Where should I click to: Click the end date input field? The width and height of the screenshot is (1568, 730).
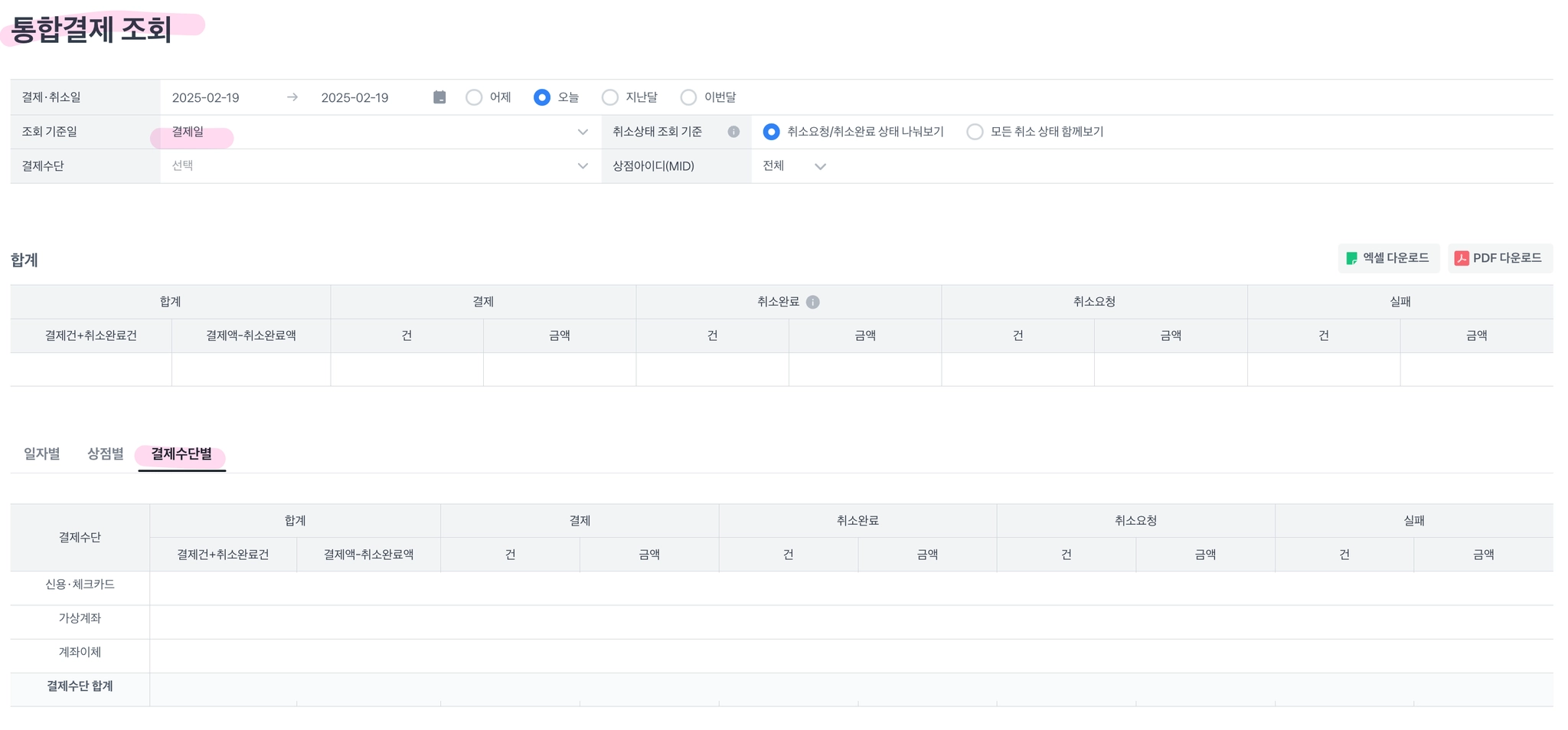[354, 98]
